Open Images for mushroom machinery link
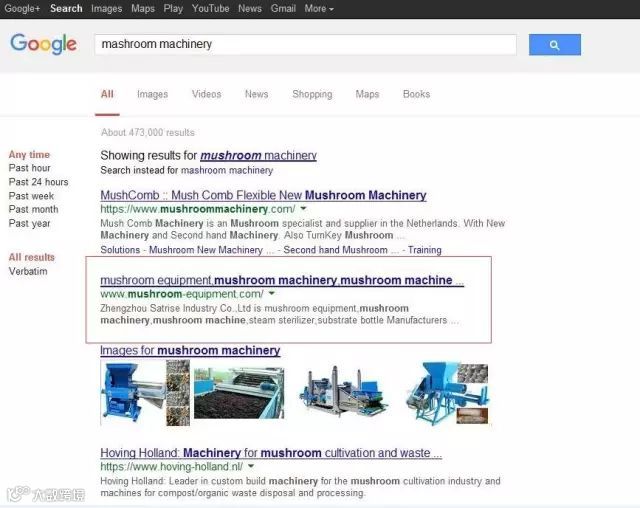The width and height of the screenshot is (640, 508). point(190,350)
